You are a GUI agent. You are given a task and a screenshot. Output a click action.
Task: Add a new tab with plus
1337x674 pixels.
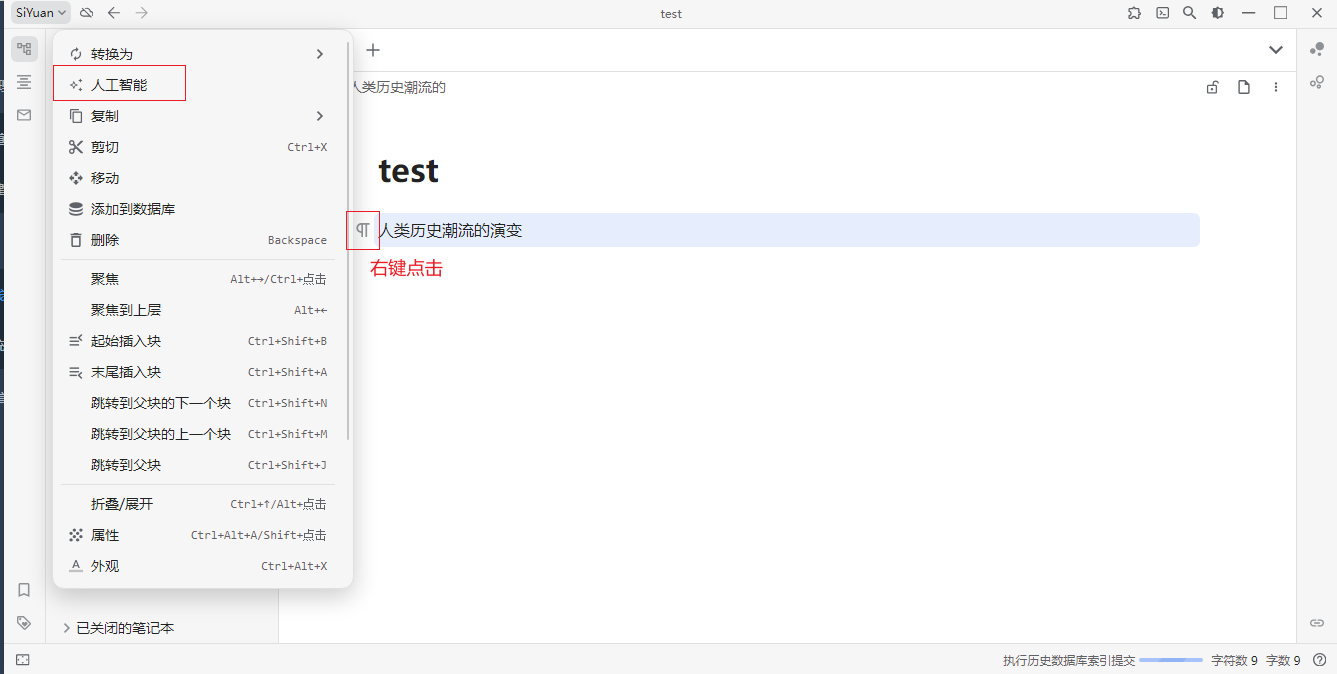[x=373, y=50]
